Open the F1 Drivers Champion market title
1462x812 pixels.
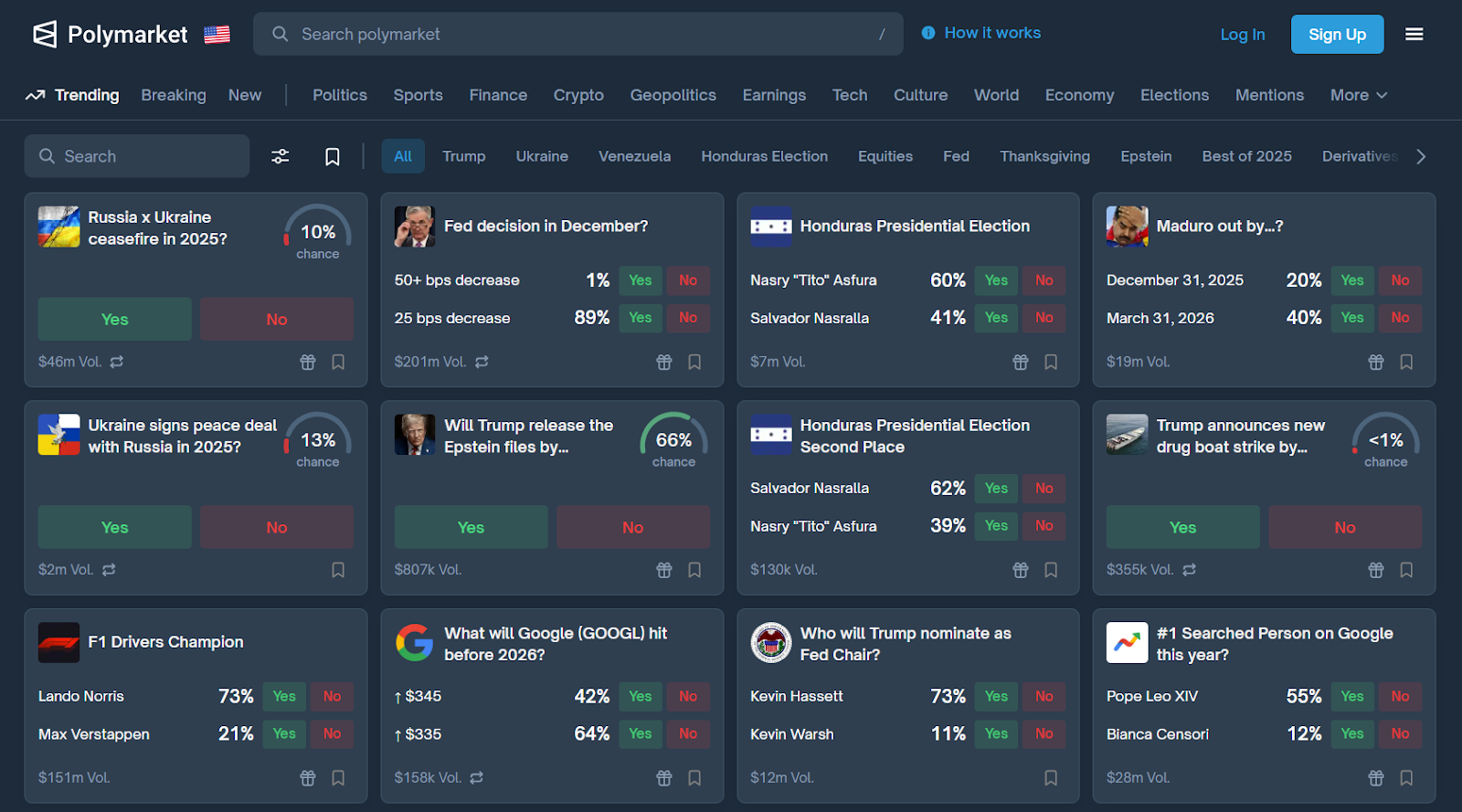(165, 642)
